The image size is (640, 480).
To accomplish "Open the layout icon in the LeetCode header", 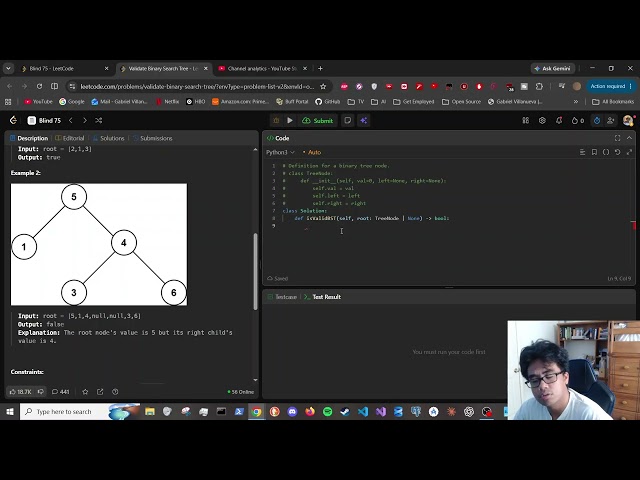I will click(526, 120).
